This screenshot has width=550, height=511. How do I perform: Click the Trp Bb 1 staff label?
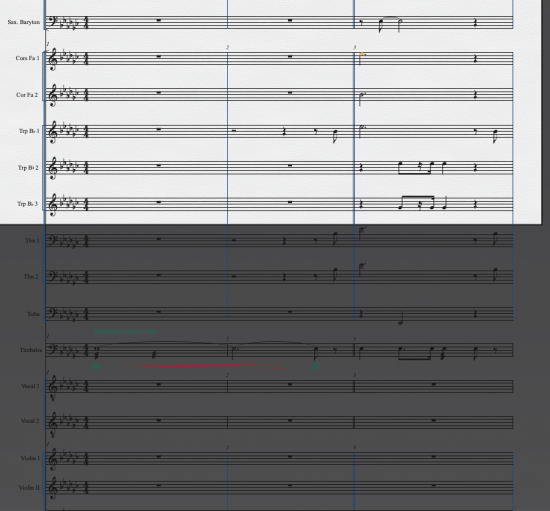point(29,131)
